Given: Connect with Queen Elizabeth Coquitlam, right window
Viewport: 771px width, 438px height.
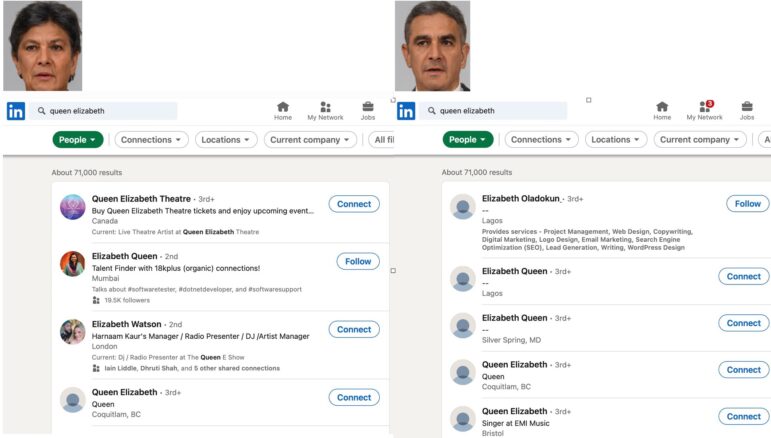Looking at the screenshot, I should (744, 370).
